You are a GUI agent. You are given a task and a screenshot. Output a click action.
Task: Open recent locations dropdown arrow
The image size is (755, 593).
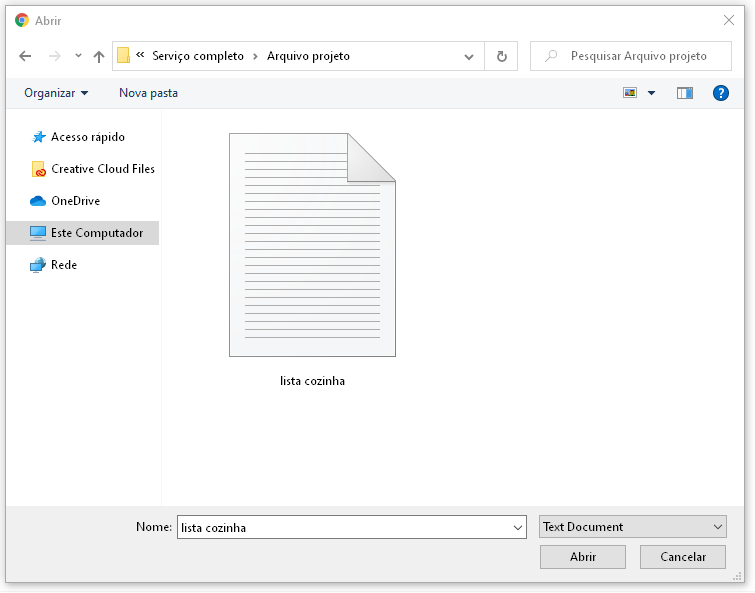click(x=78, y=57)
